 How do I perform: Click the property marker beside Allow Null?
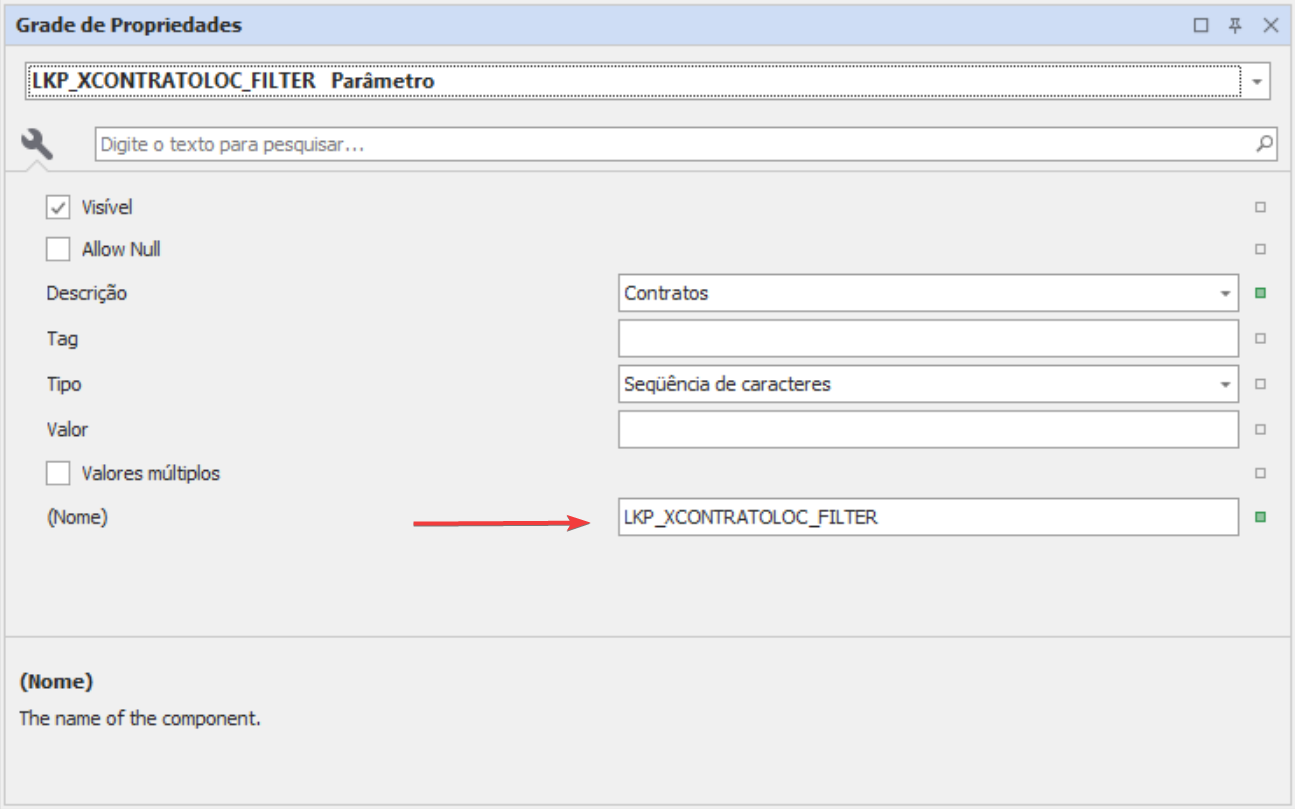click(x=1260, y=249)
